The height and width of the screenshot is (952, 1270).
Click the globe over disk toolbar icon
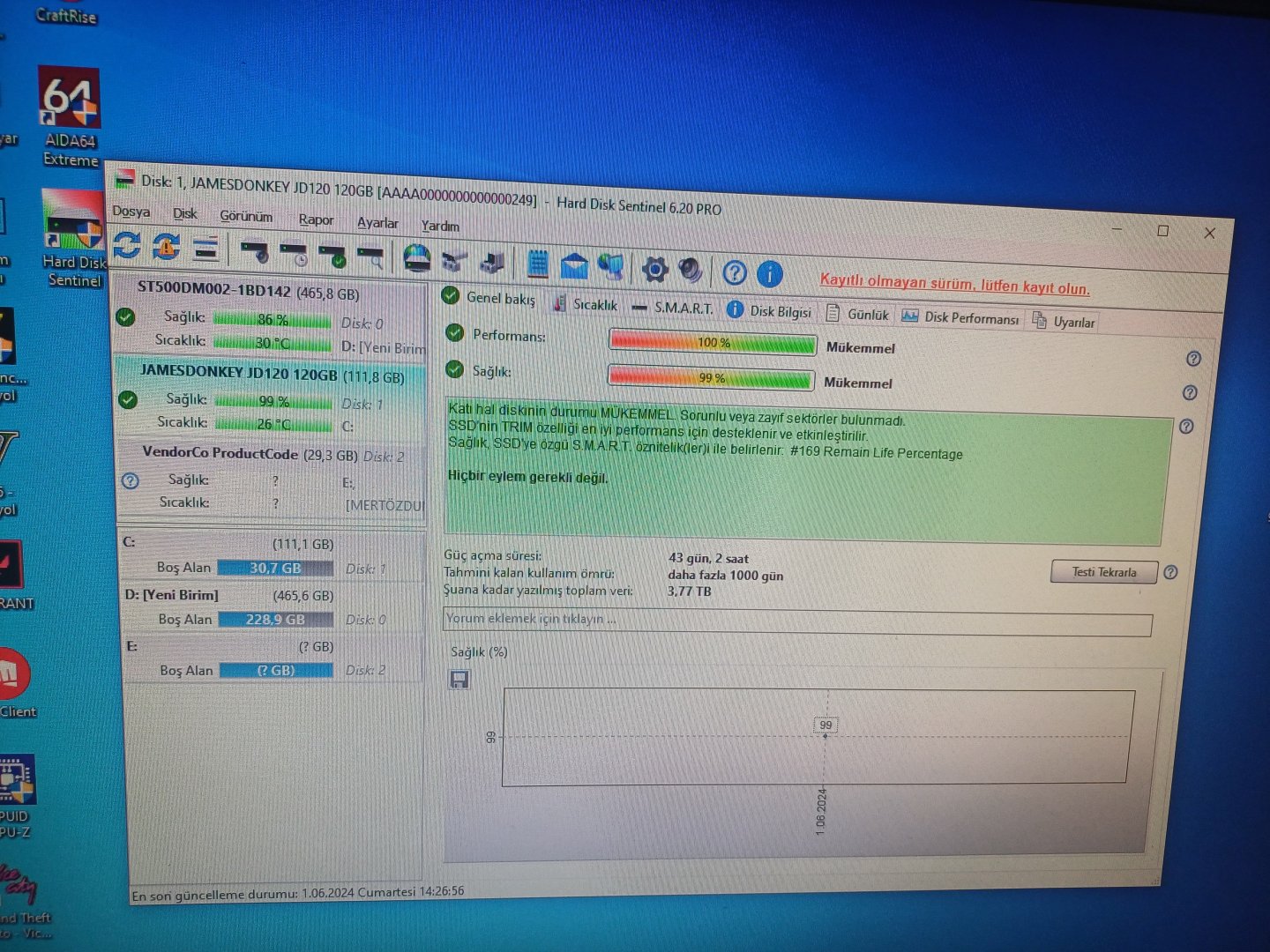point(416,259)
